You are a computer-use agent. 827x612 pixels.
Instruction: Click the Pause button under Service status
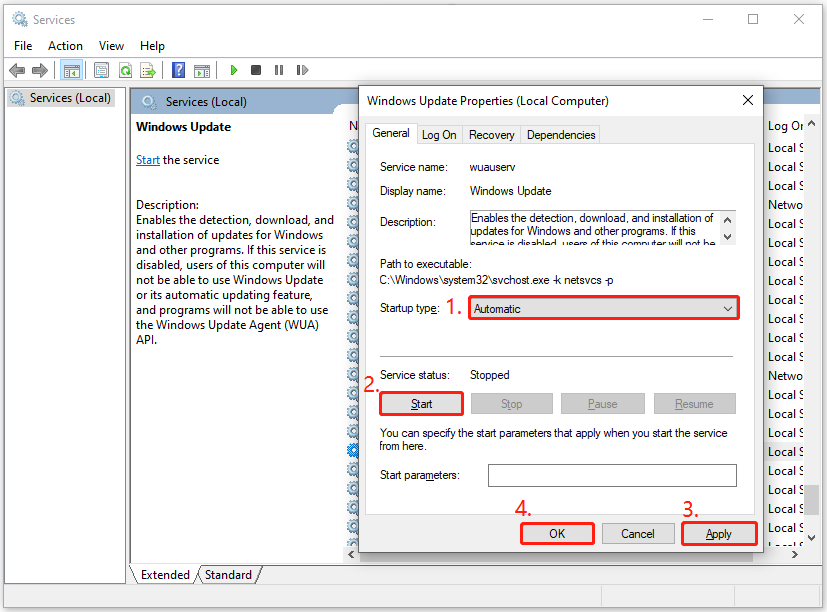pyautogui.click(x=603, y=404)
